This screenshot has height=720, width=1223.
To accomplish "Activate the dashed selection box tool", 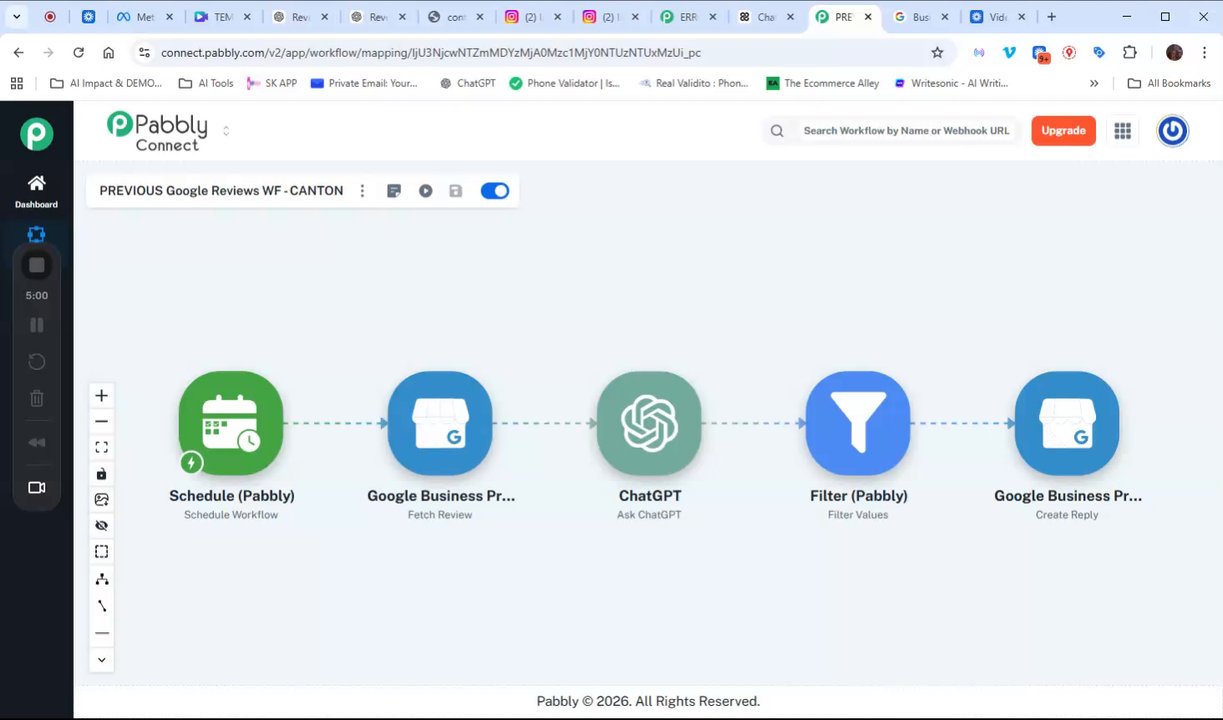I will coord(101,551).
